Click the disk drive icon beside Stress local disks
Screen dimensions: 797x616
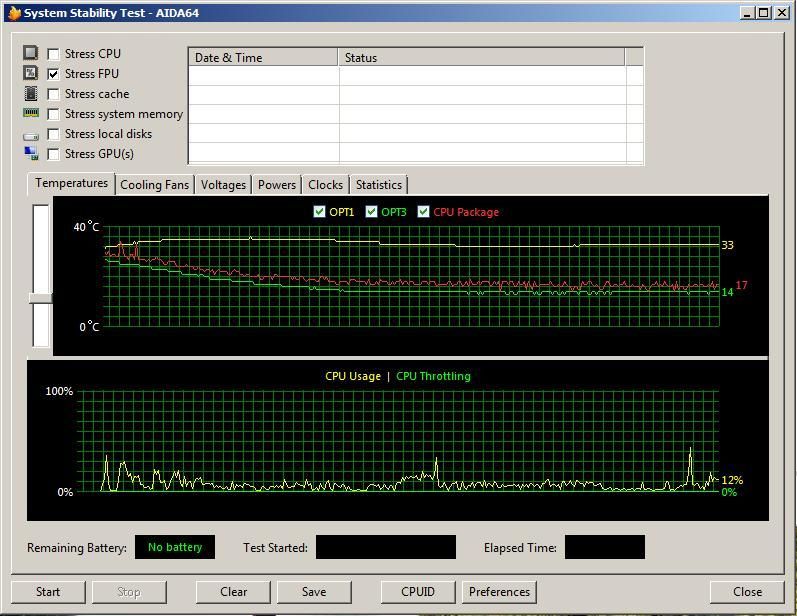point(31,136)
